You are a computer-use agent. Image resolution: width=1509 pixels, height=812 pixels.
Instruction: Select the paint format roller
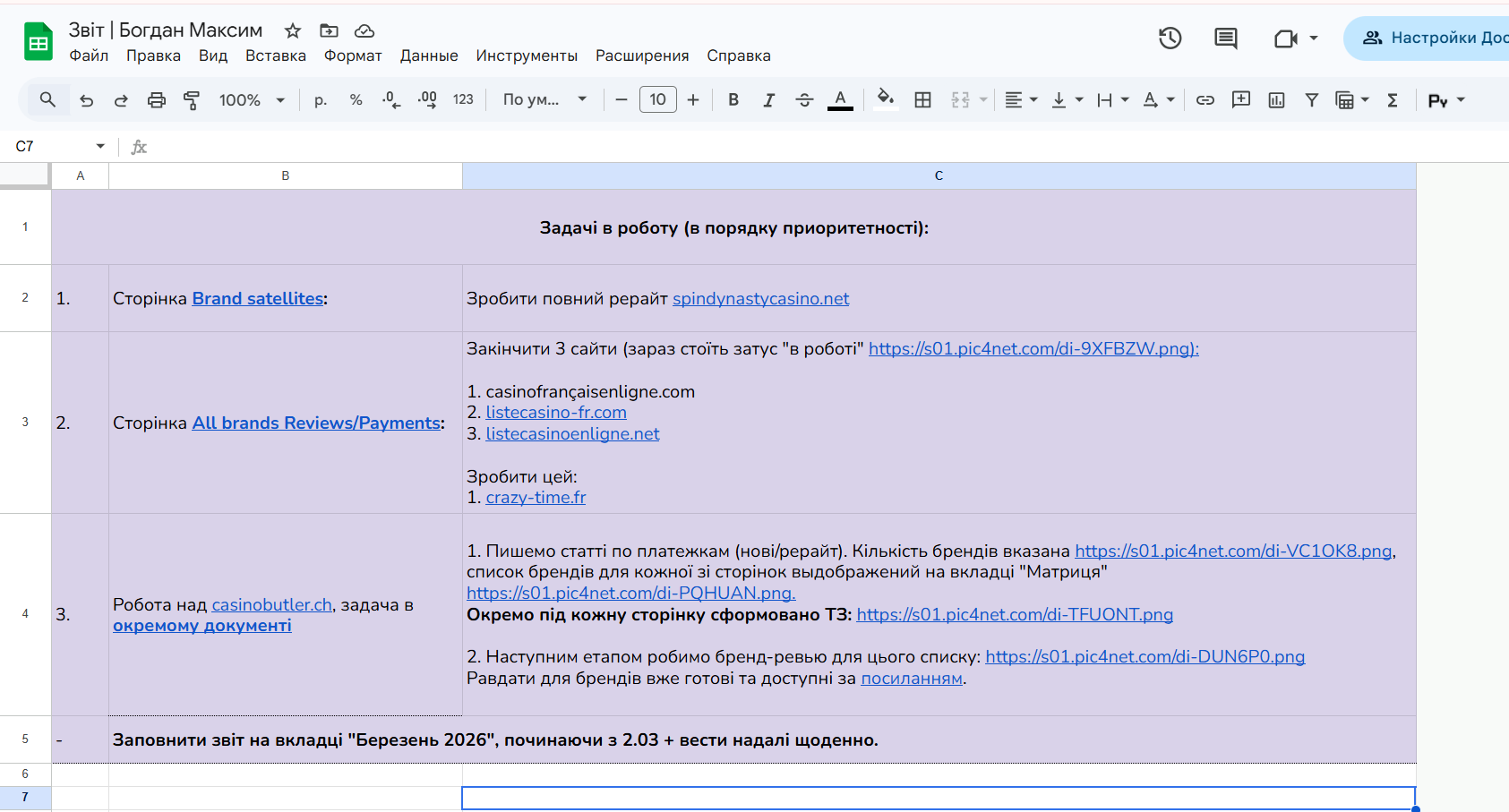pos(192,100)
